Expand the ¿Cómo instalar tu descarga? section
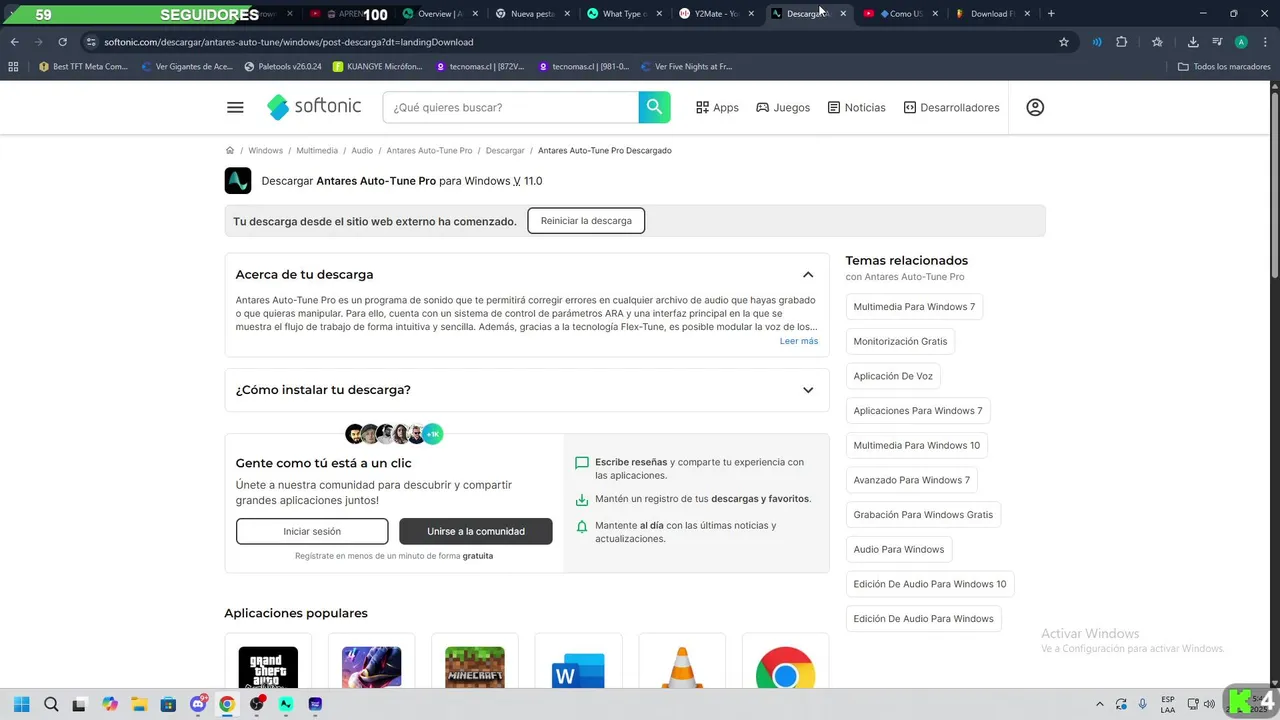Viewport: 1280px width, 720px height. 808,390
